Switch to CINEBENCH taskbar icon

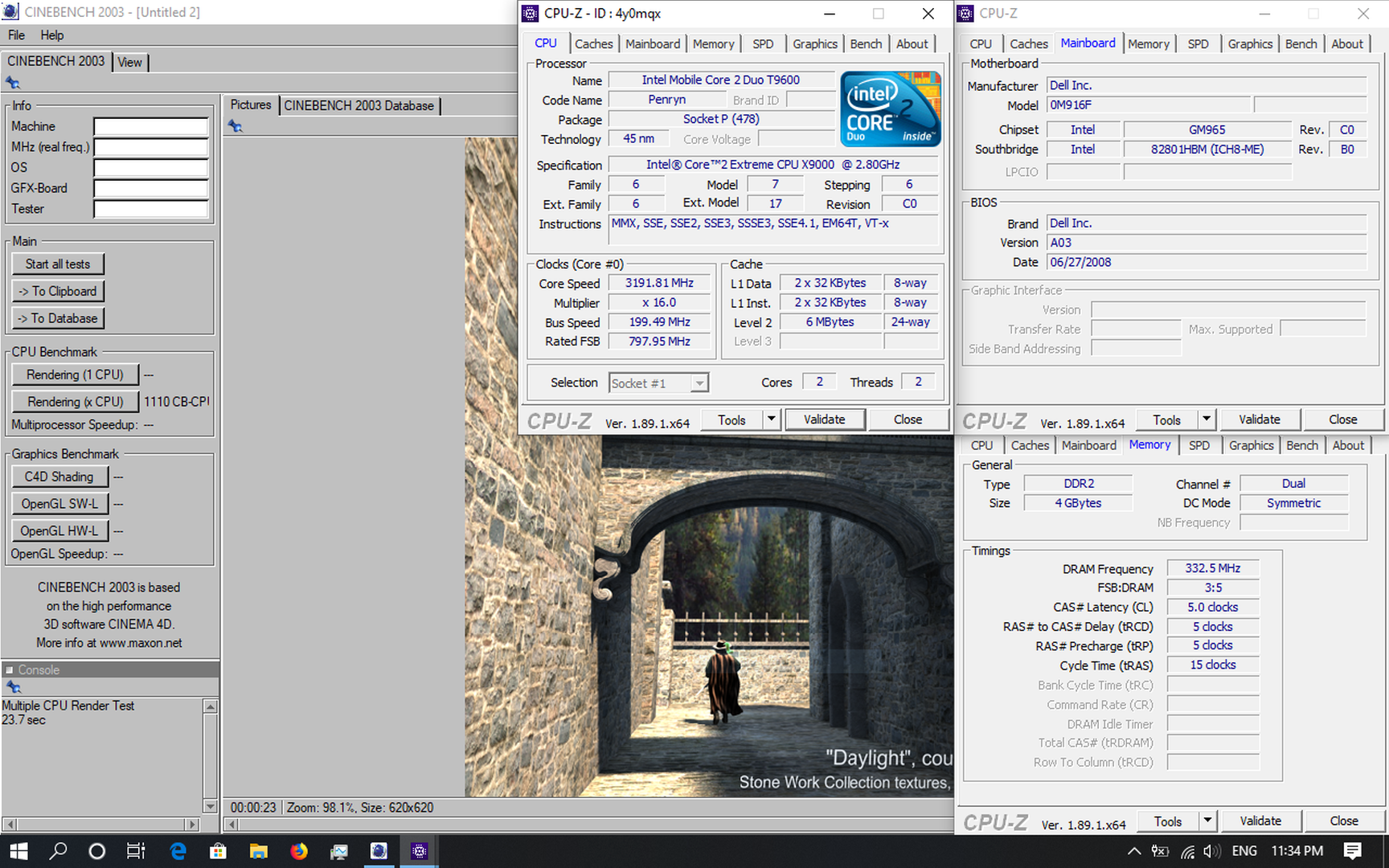(379, 851)
